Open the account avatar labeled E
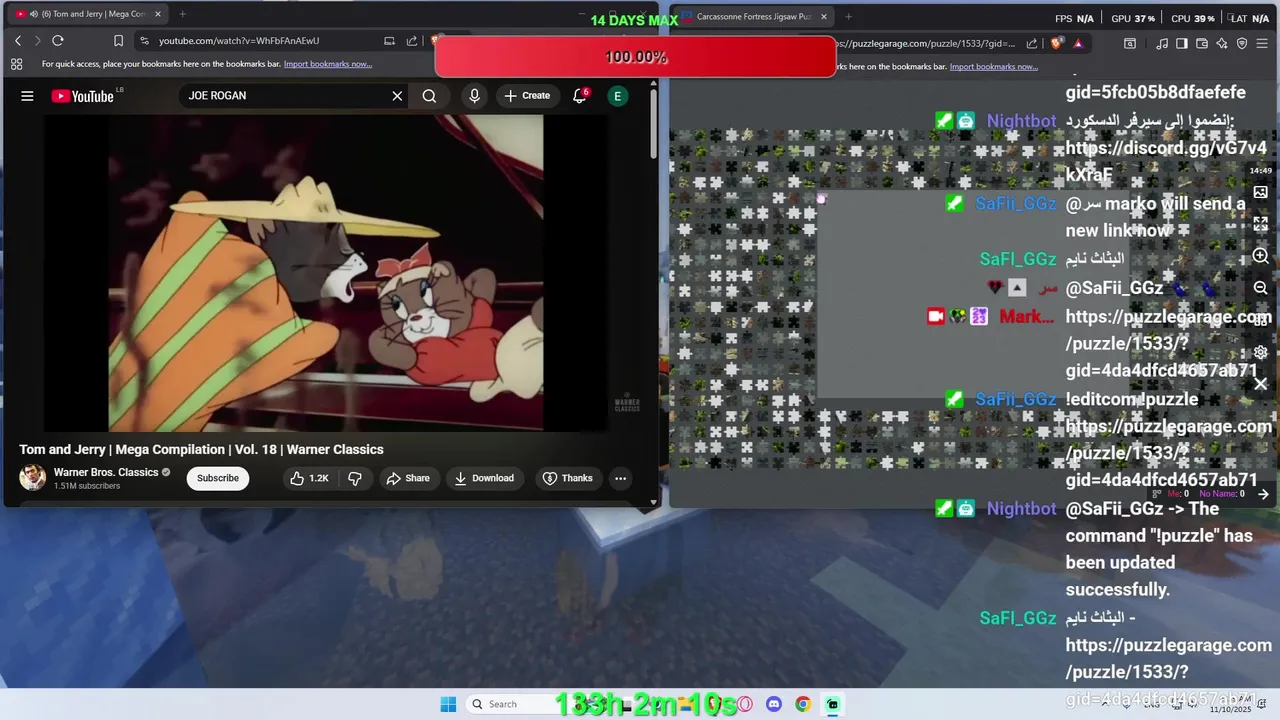 tap(618, 96)
